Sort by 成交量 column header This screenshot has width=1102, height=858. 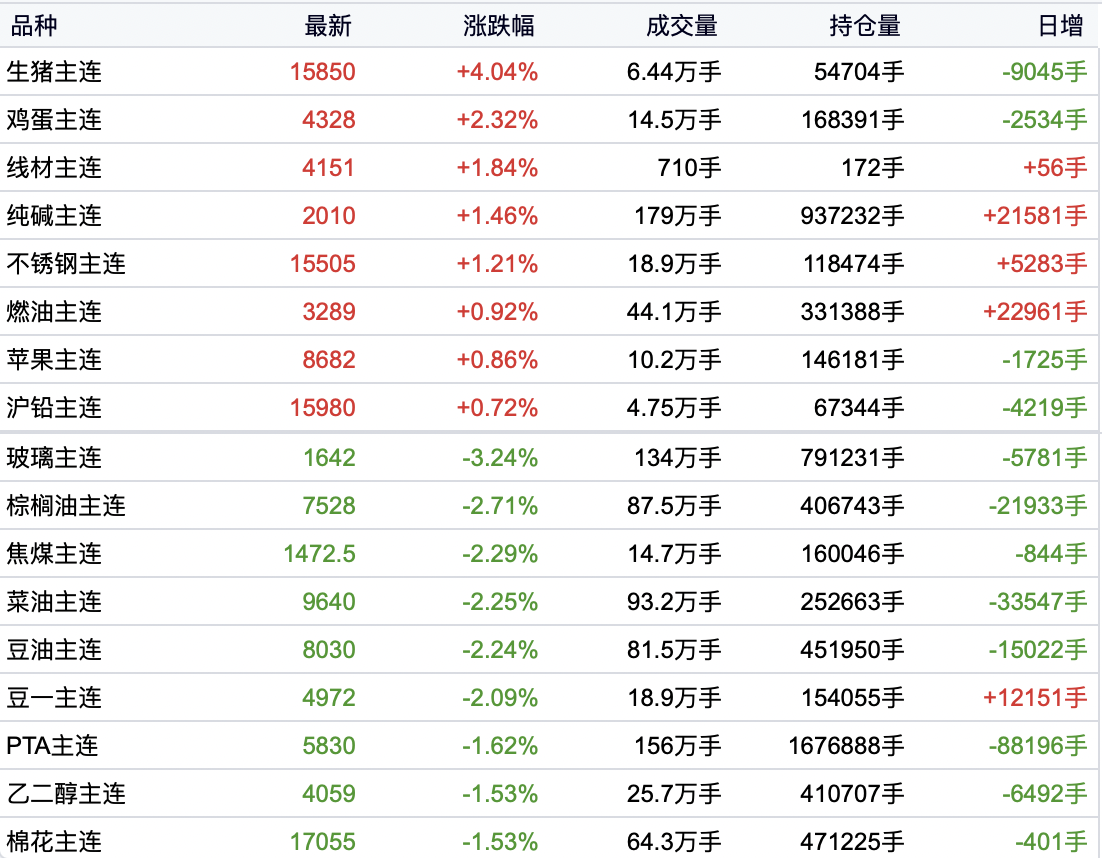[x=682, y=26]
